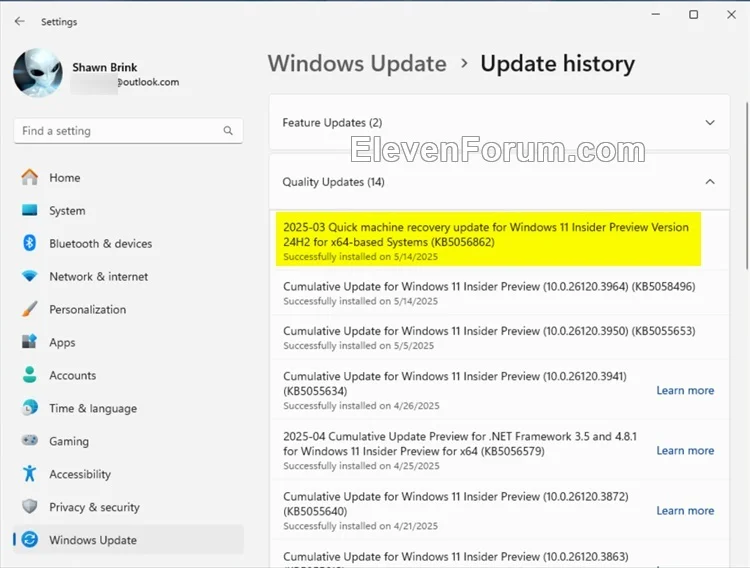Open the Home settings page
750x568 pixels.
pos(128,178)
